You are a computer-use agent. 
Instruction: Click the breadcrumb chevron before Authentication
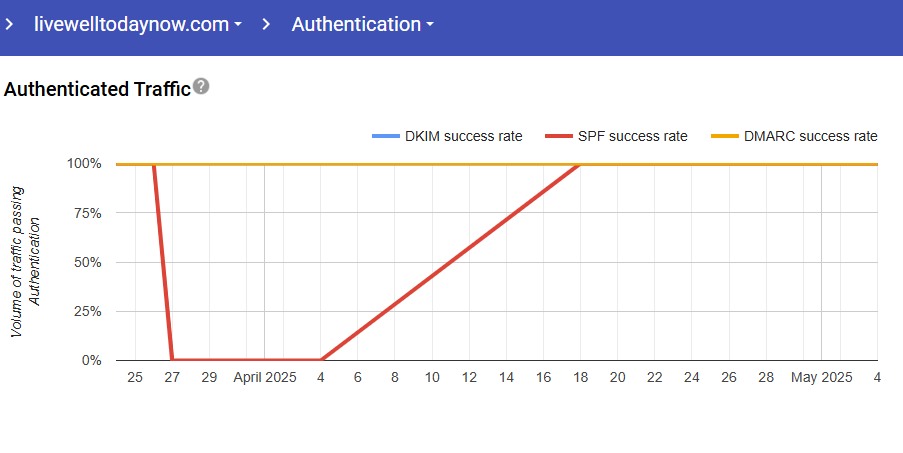coord(266,24)
